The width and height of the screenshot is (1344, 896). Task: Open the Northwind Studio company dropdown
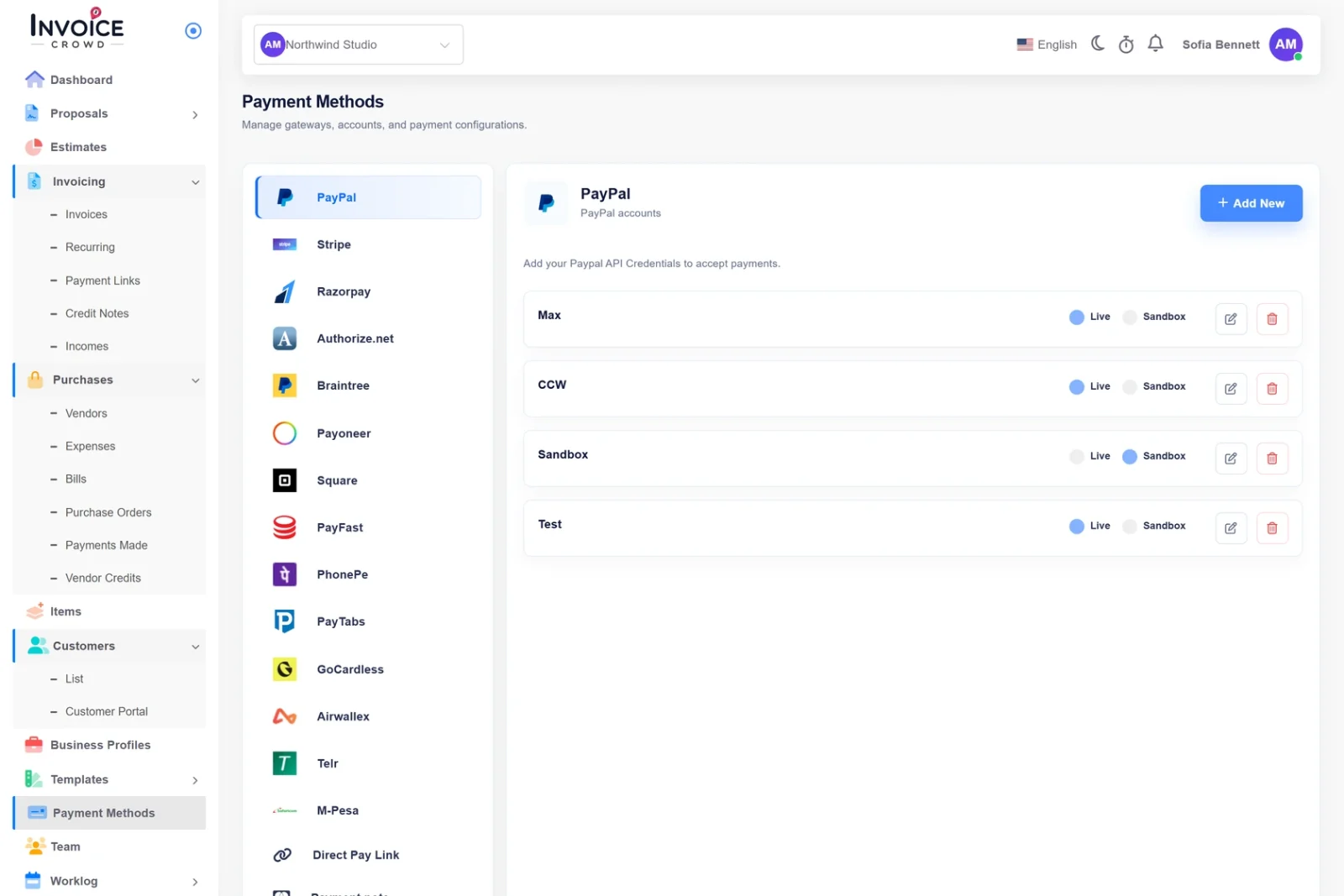click(x=359, y=45)
